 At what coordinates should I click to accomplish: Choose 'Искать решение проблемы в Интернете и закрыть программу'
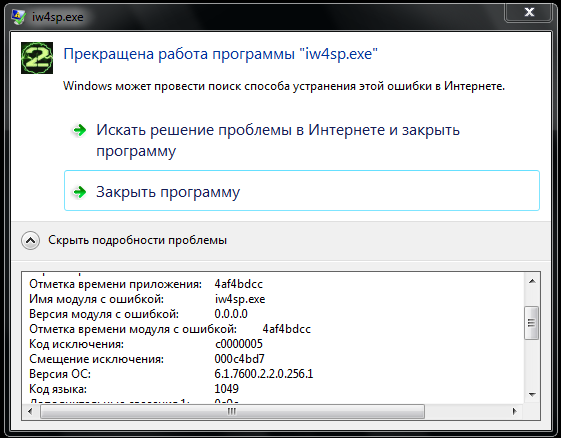tap(278, 140)
